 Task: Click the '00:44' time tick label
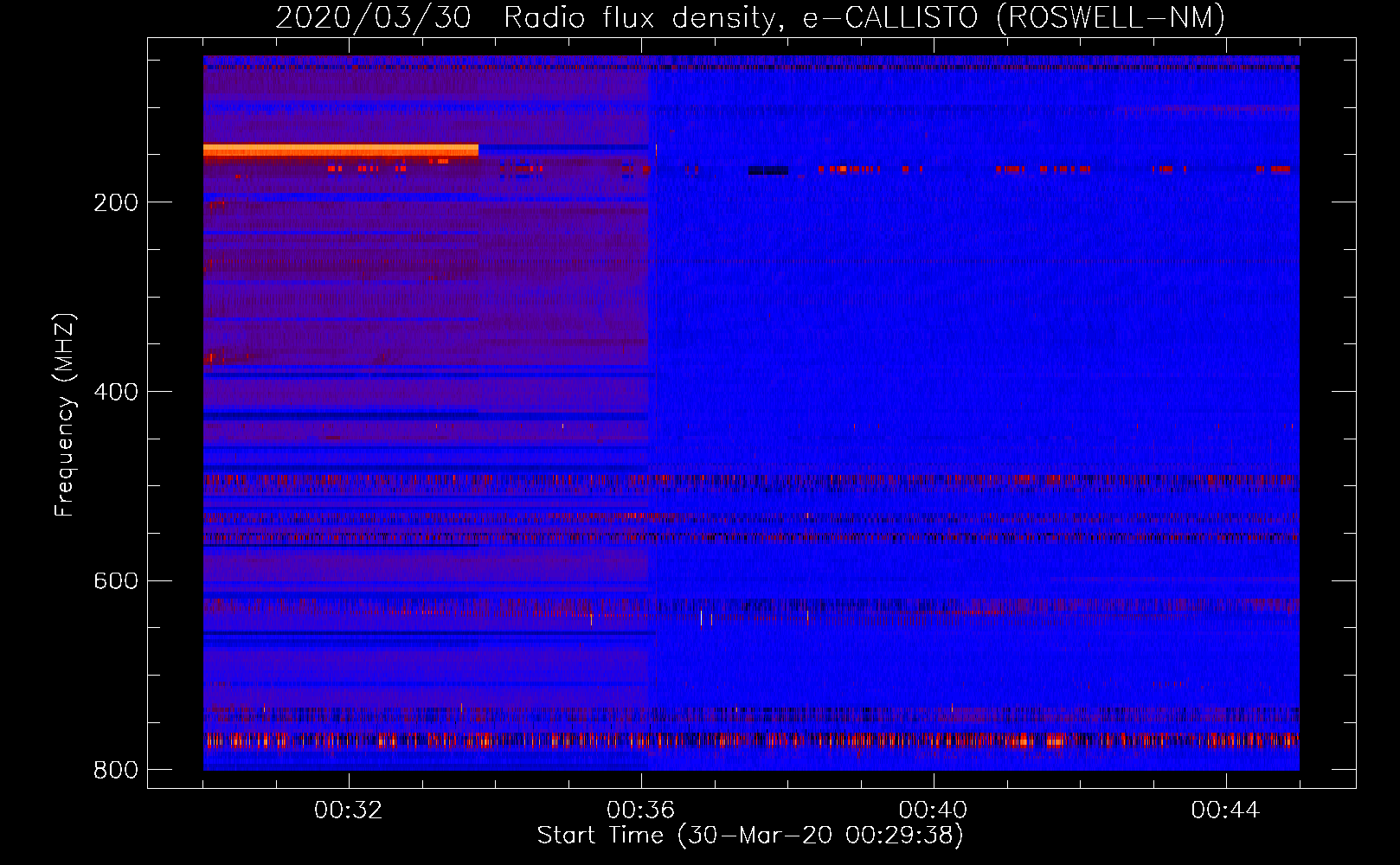pos(1226,811)
